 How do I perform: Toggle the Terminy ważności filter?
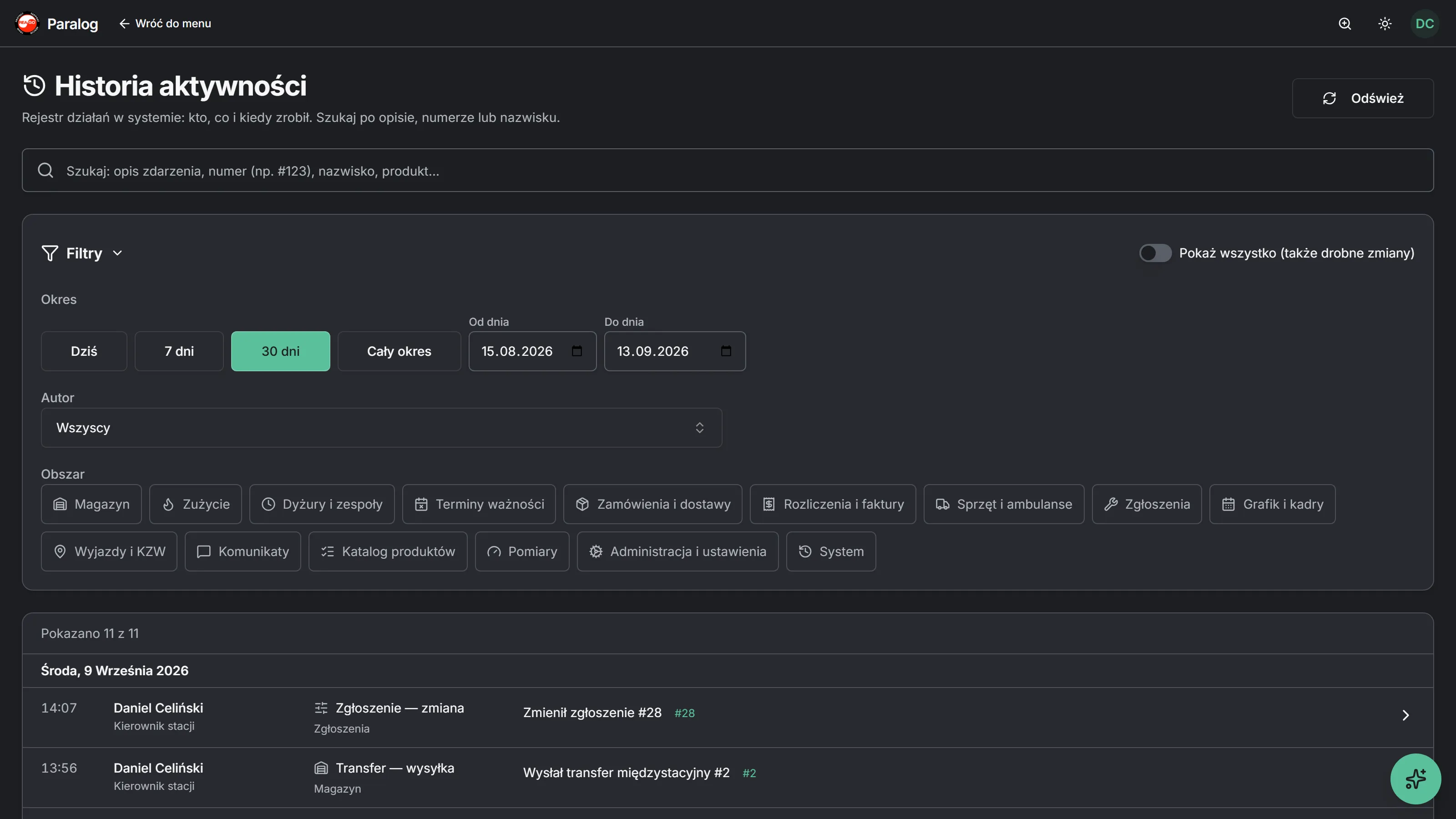tap(479, 504)
